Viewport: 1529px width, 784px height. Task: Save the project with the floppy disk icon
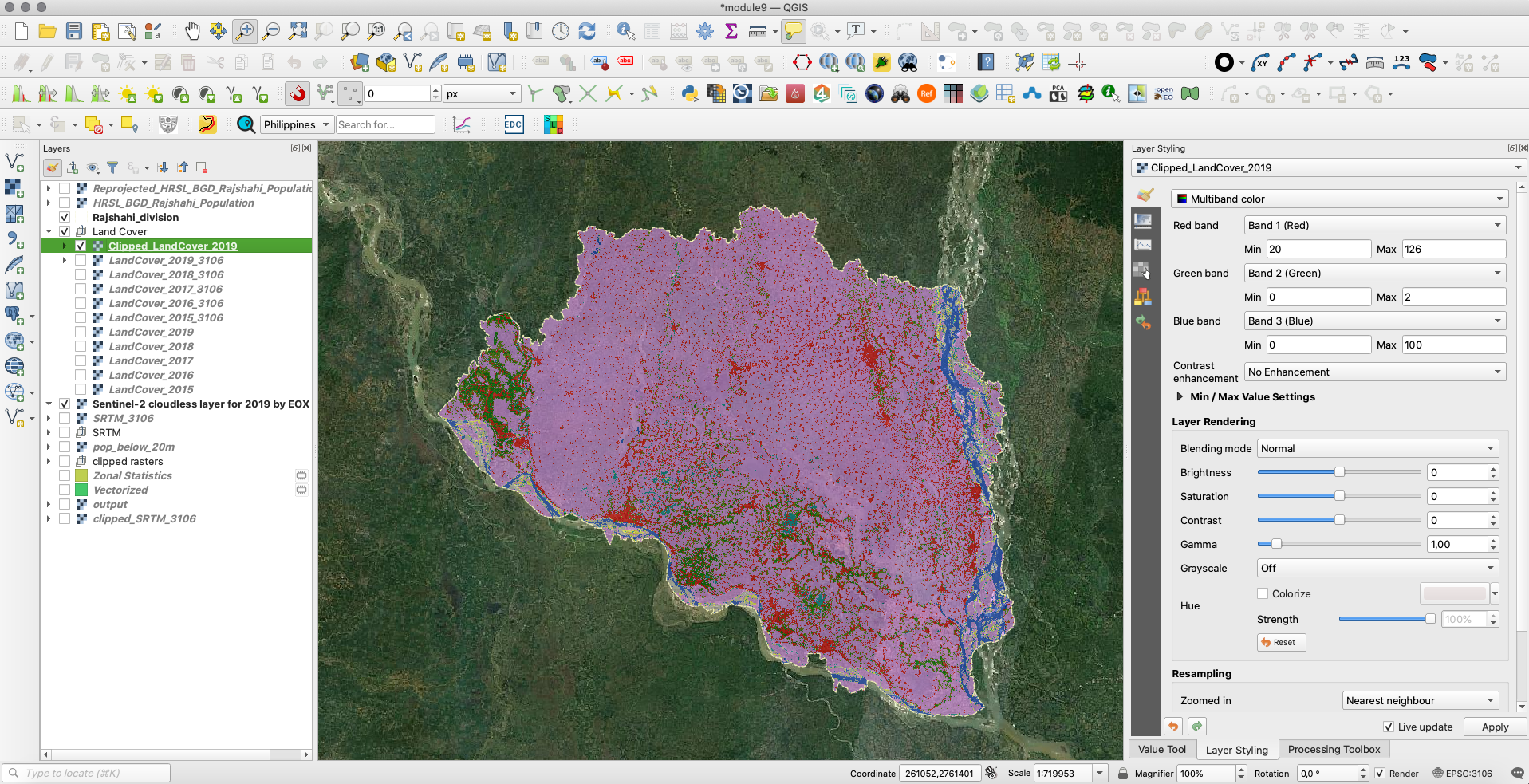pyautogui.click(x=74, y=31)
